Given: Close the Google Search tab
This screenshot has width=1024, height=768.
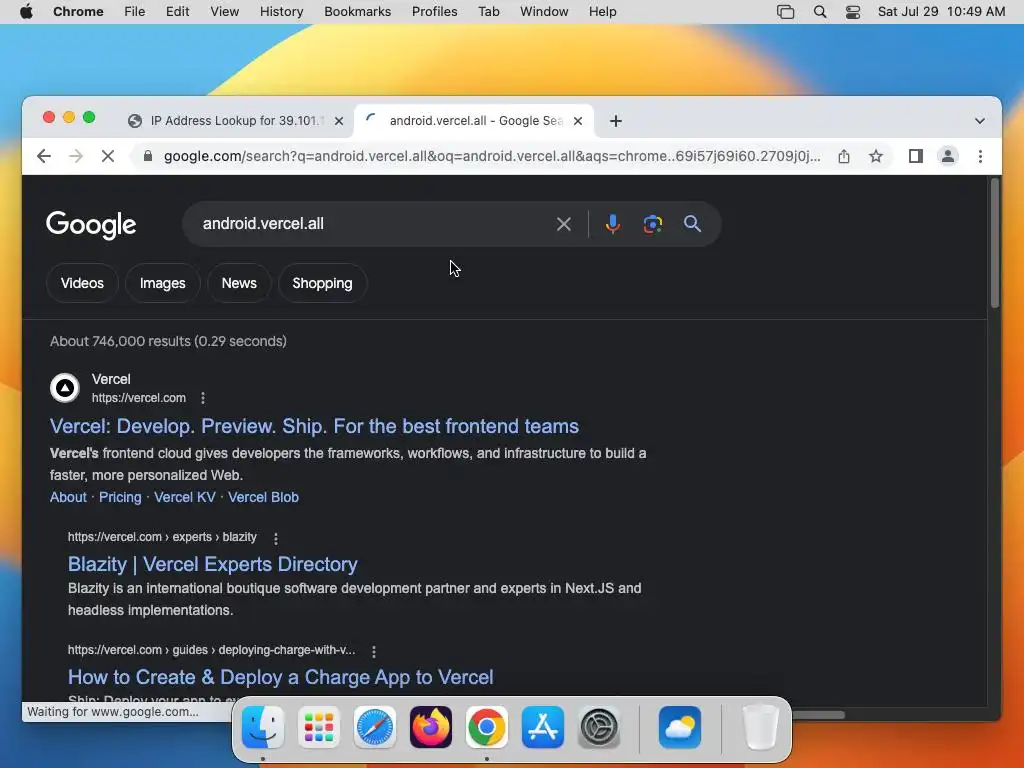Looking at the screenshot, I should click(578, 121).
